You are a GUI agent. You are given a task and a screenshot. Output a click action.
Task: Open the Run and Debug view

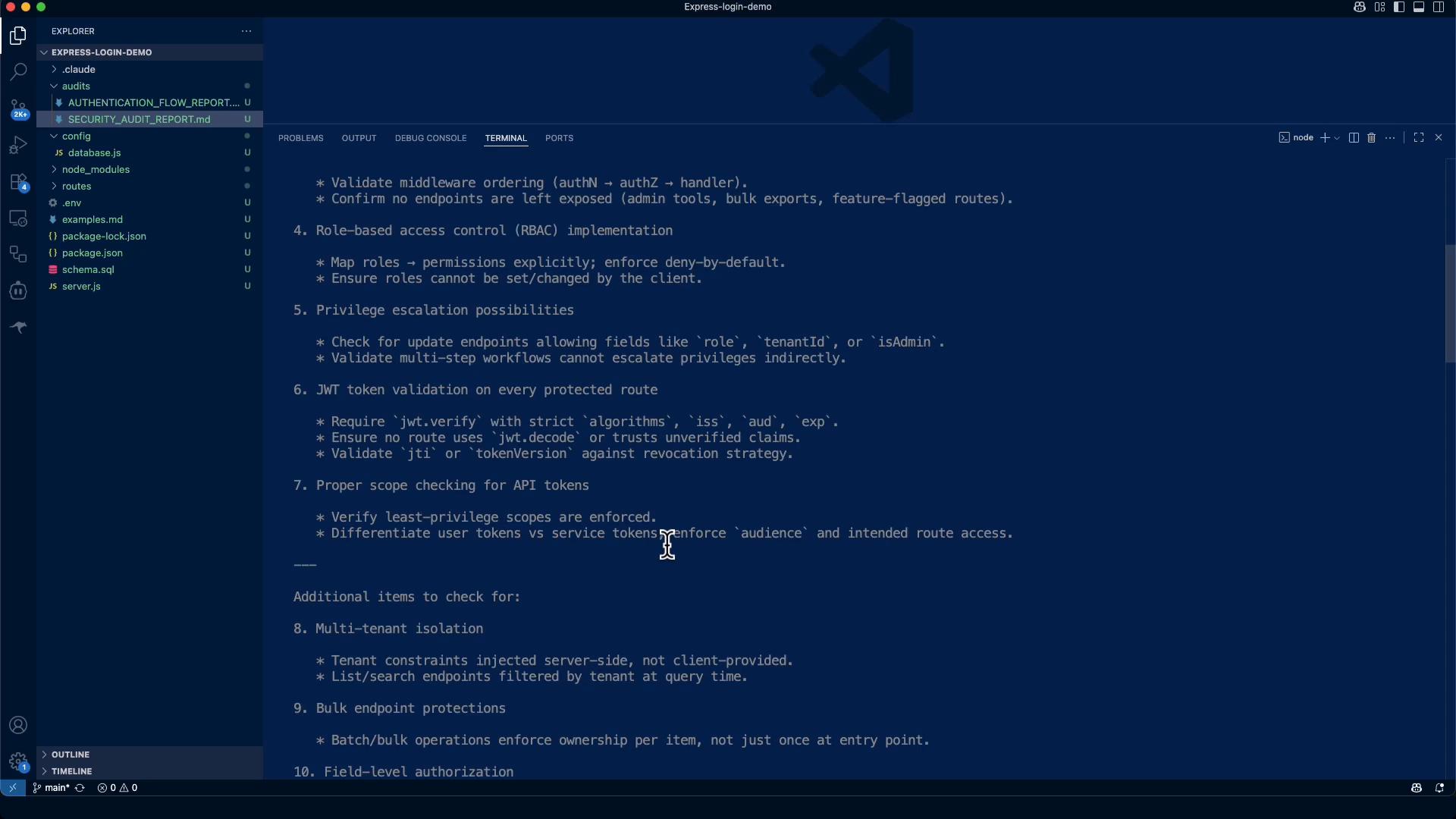(18, 145)
